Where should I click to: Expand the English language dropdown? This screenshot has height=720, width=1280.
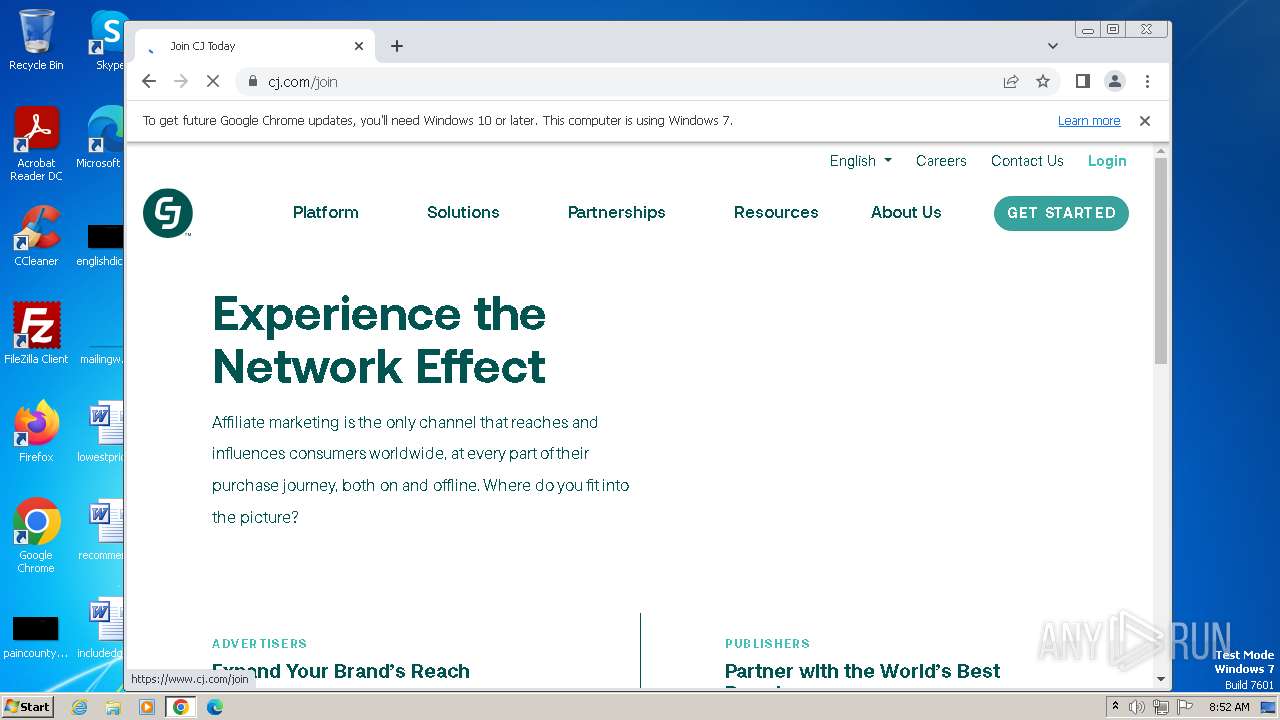click(x=860, y=161)
